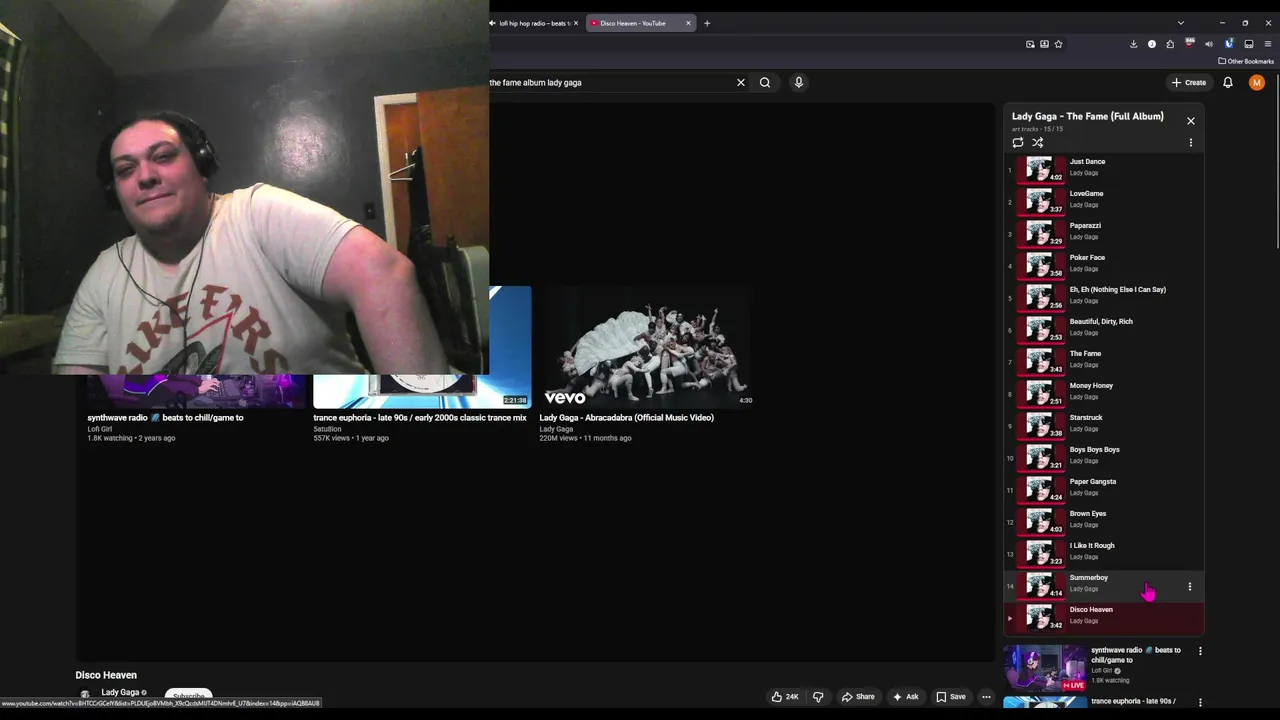Open options menu for sidebar synthwave radio
This screenshot has height=720, width=1280.
click(1200, 651)
